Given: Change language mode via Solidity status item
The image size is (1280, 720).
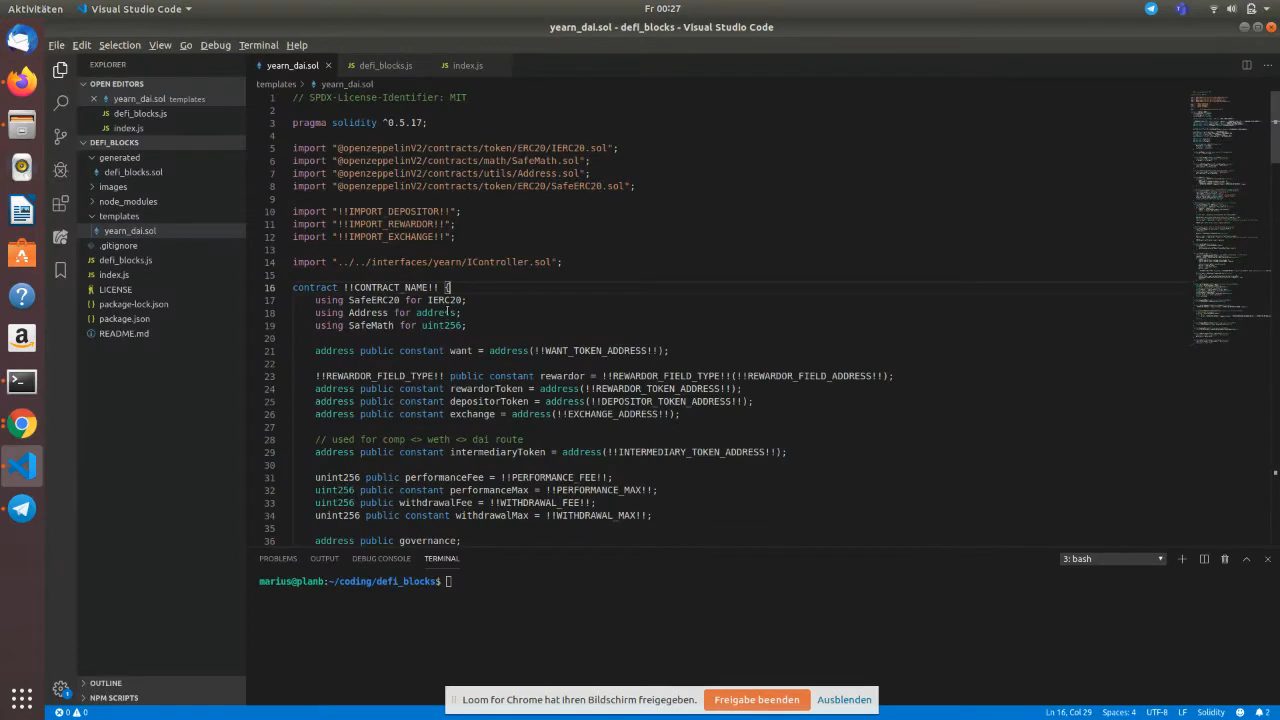Looking at the screenshot, I should [1211, 712].
